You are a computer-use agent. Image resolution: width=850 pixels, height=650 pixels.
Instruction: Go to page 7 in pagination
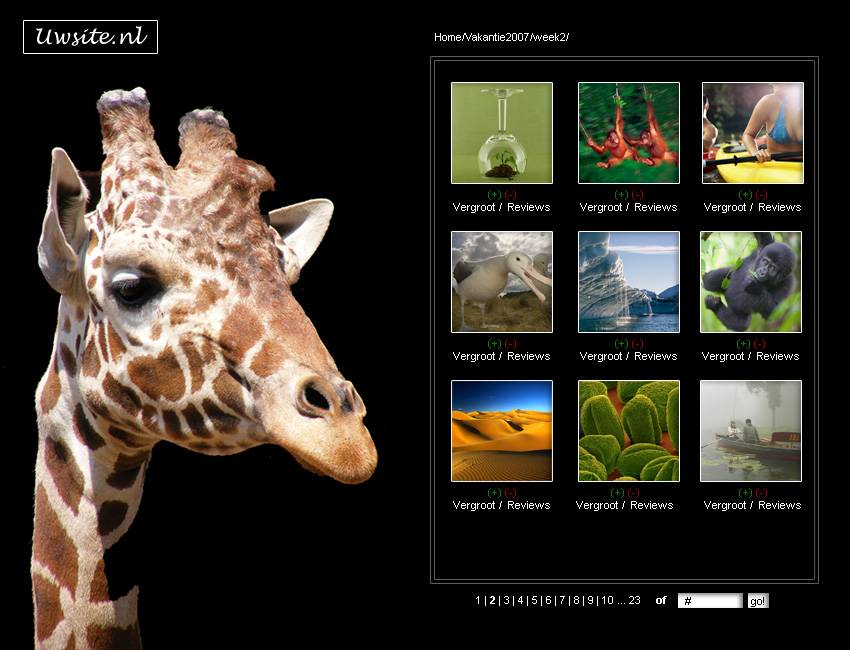[x=563, y=601]
